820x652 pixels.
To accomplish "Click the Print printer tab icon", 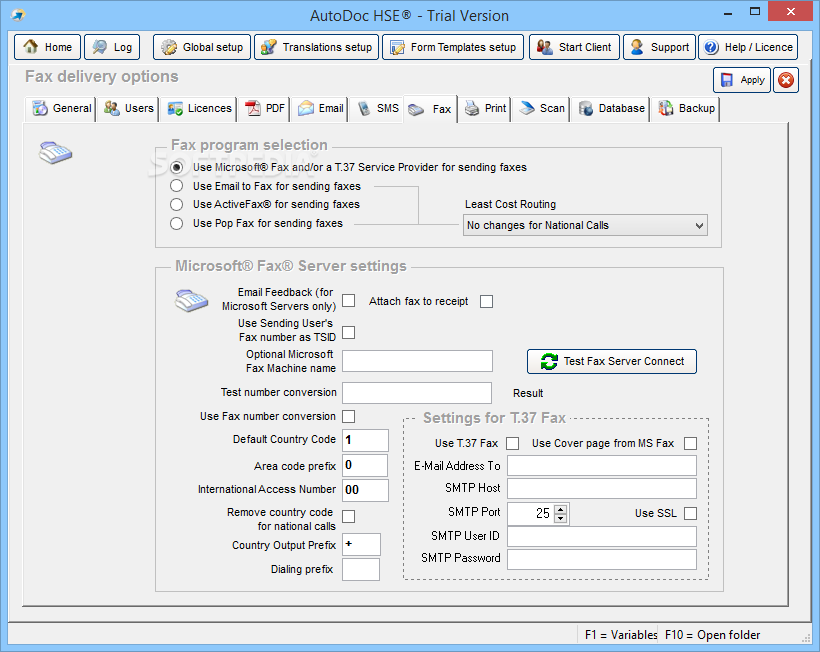I will tap(472, 108).
